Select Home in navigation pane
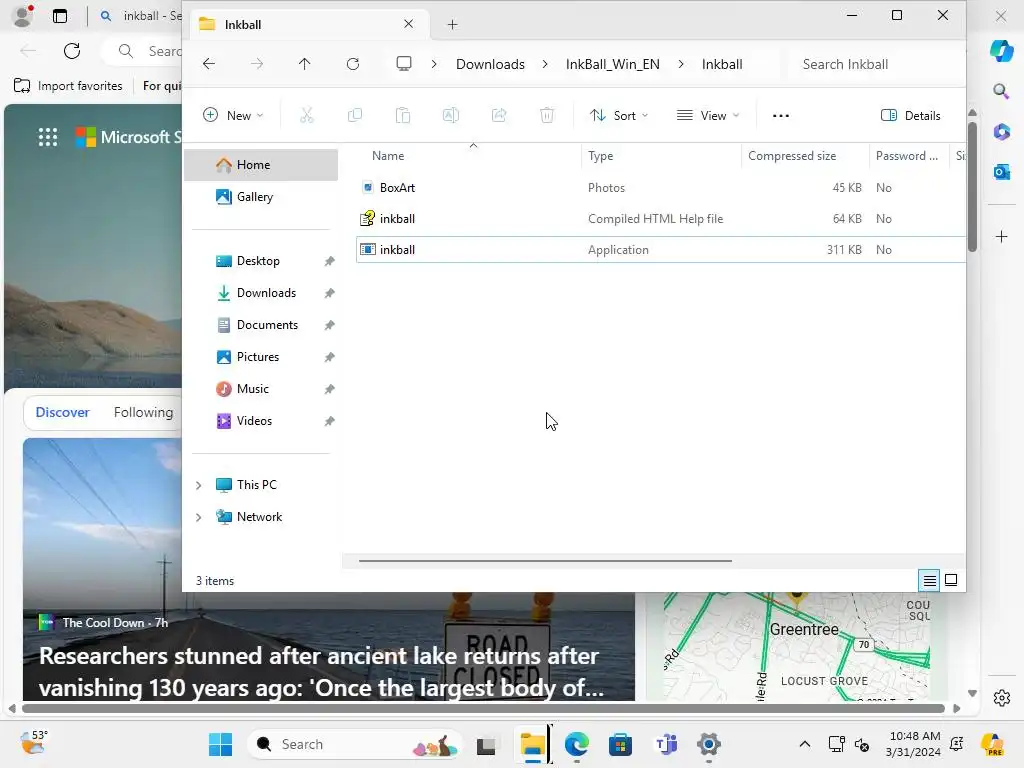 (261, 165)
